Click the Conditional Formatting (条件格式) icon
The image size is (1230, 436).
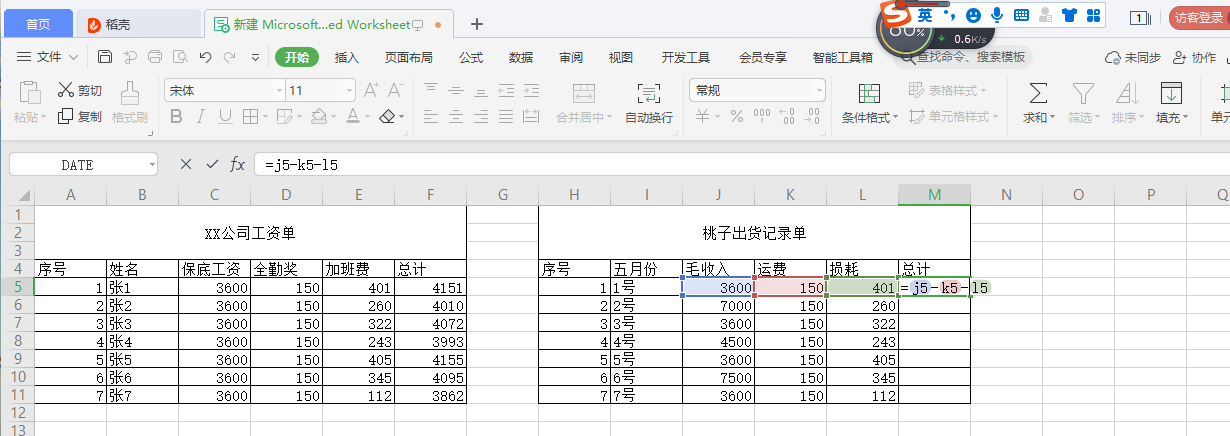pyautogui.click(x=869, y=94)
